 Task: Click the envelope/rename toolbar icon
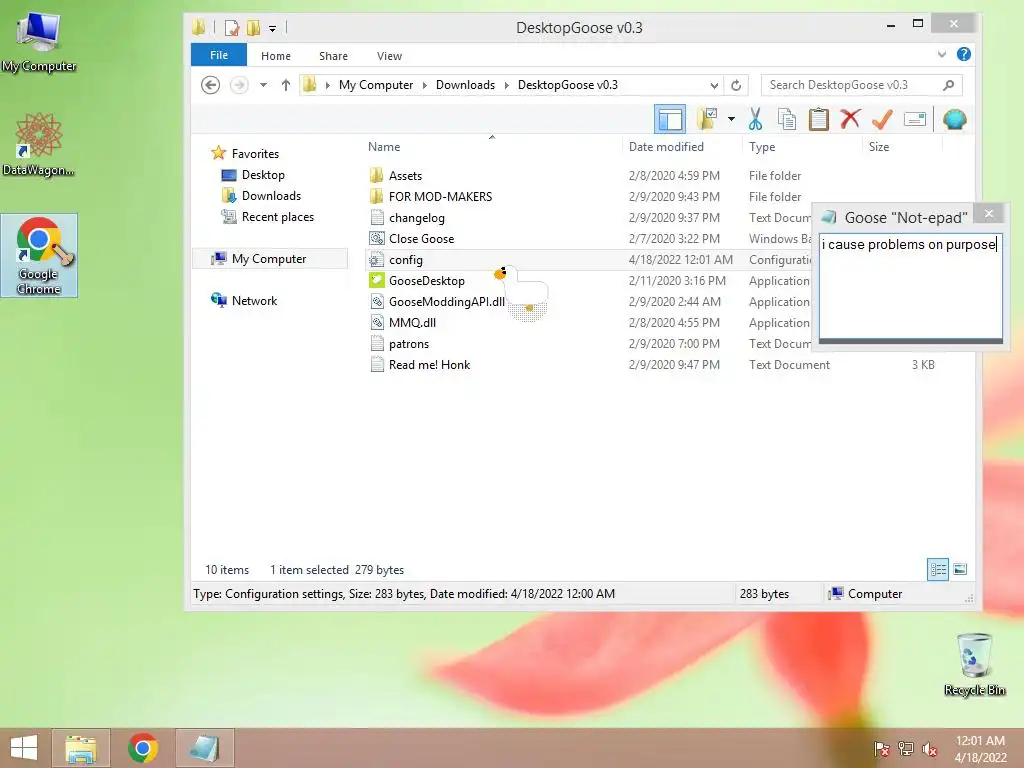coord(914,120)
